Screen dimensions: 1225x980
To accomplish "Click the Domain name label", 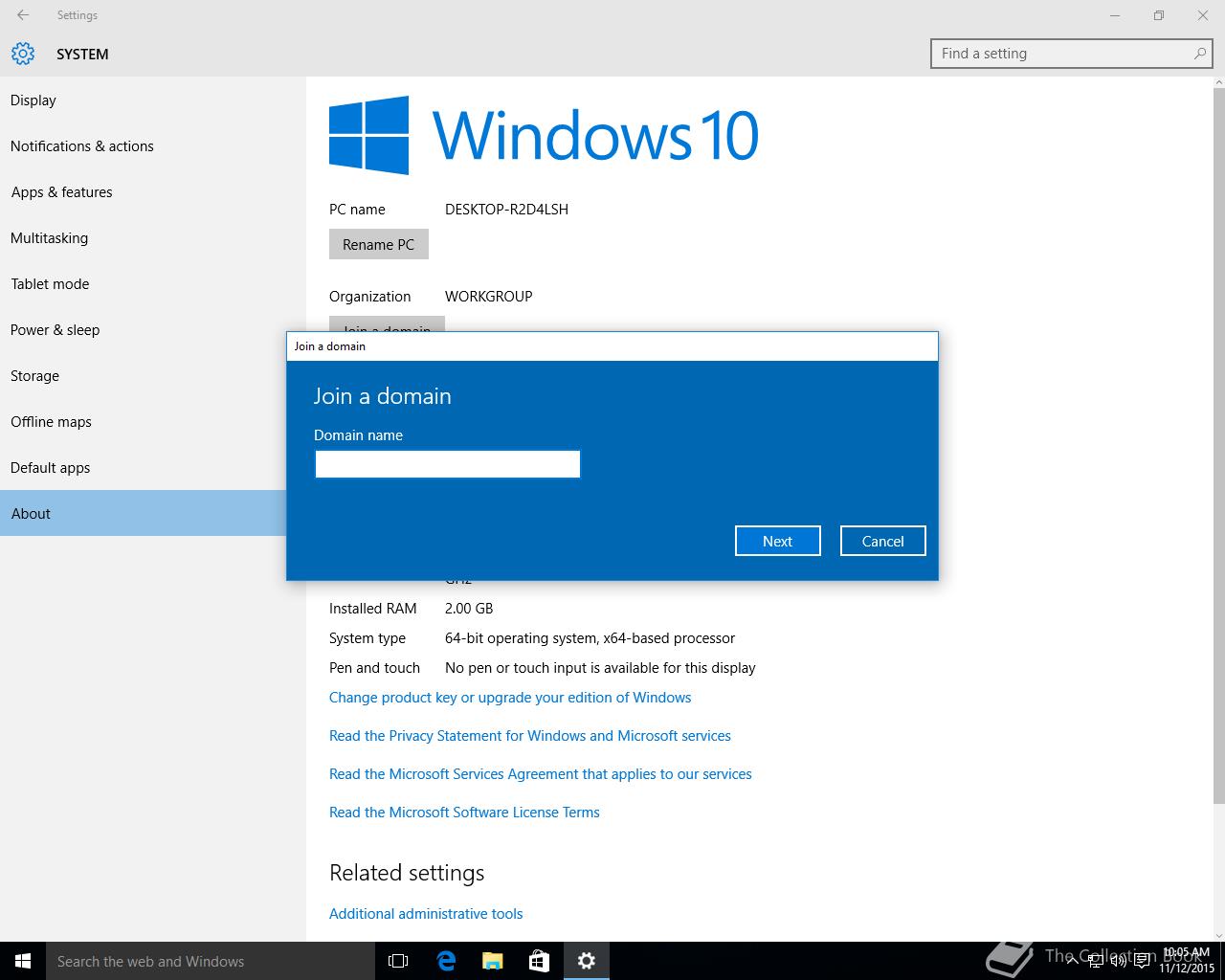I will pos(358,435).
